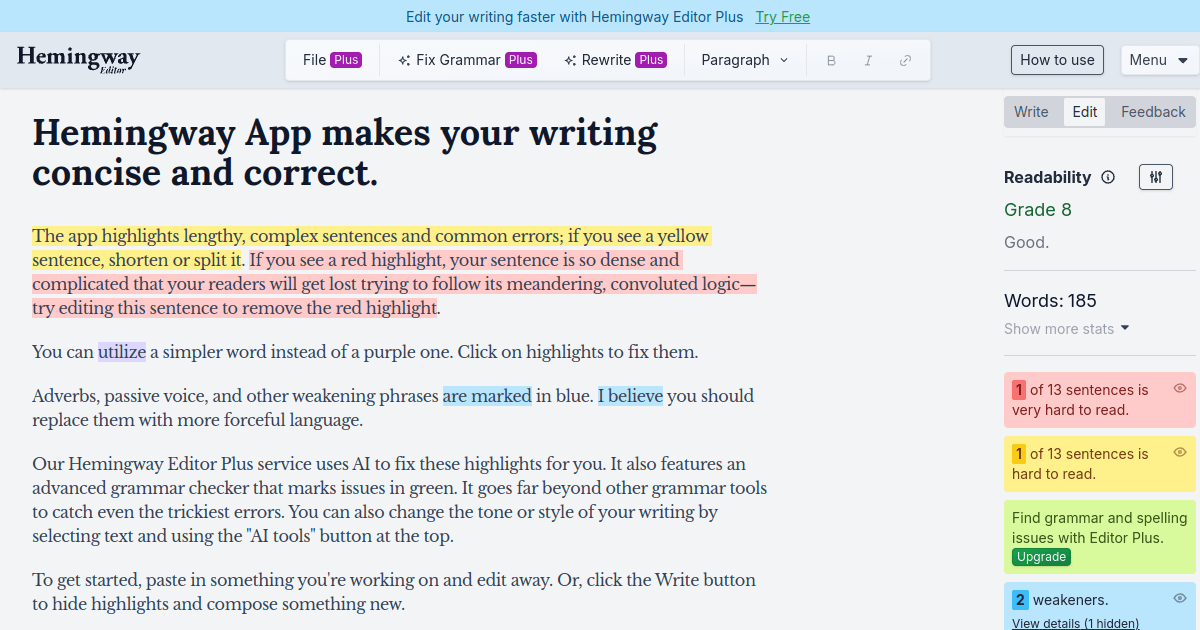This screenshot has width=1200, height=630.
Task: Click the insert link icon
Action: [905, 60]
